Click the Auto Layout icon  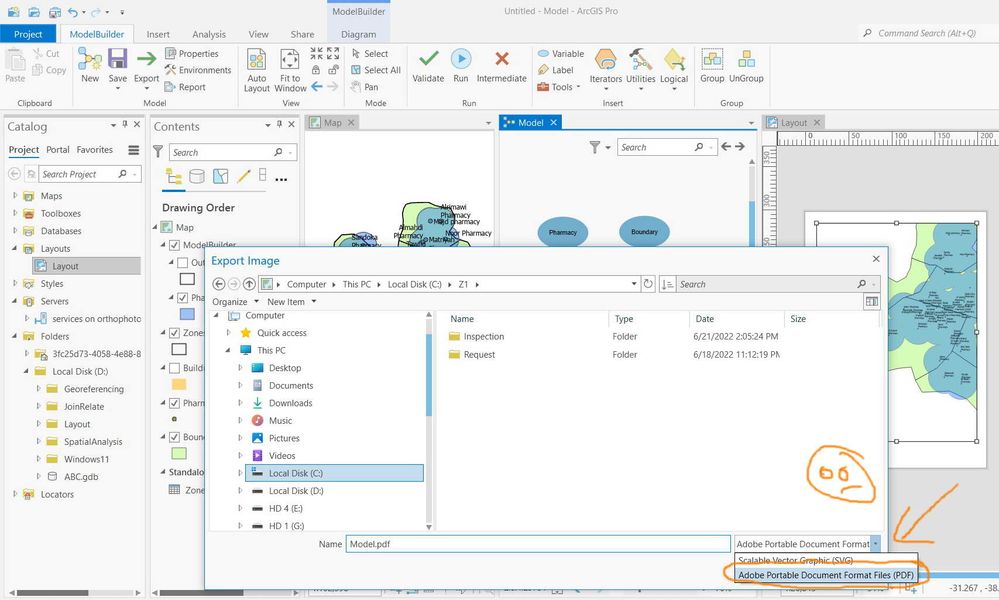pos(257,61)
